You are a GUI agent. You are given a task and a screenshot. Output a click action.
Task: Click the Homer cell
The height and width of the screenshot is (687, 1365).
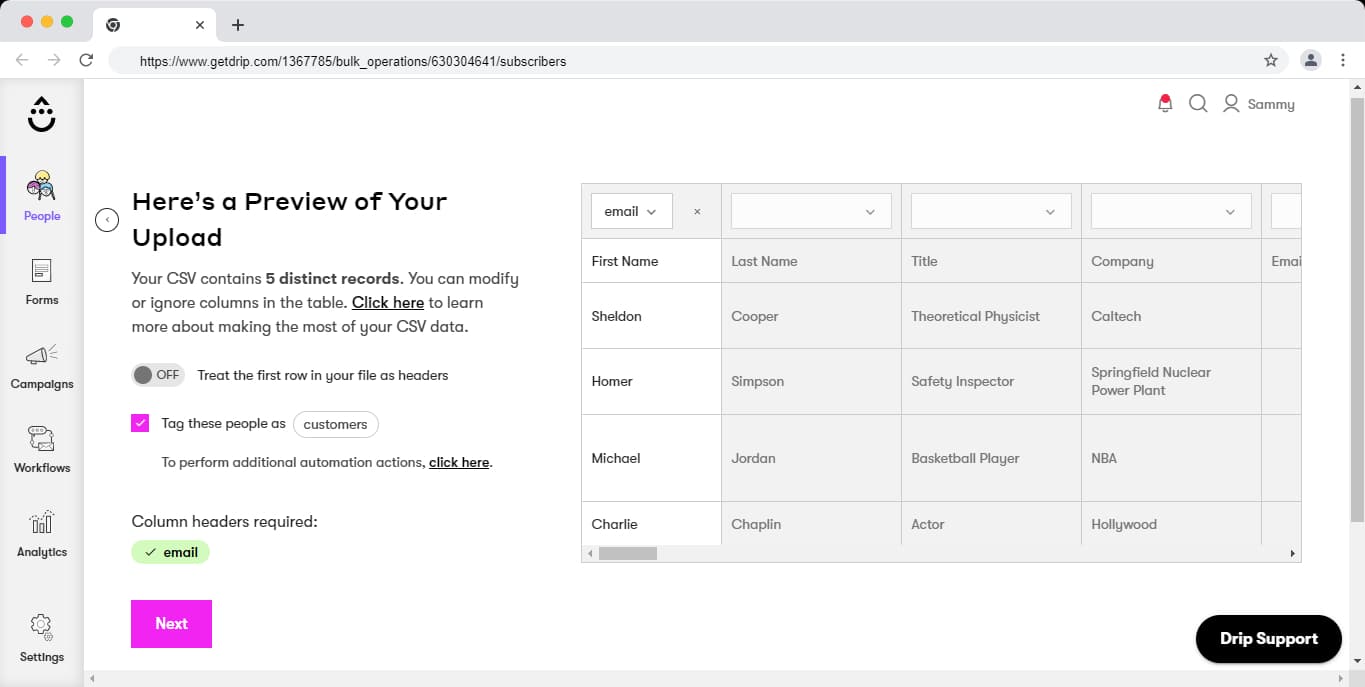[x=651, y=381]
